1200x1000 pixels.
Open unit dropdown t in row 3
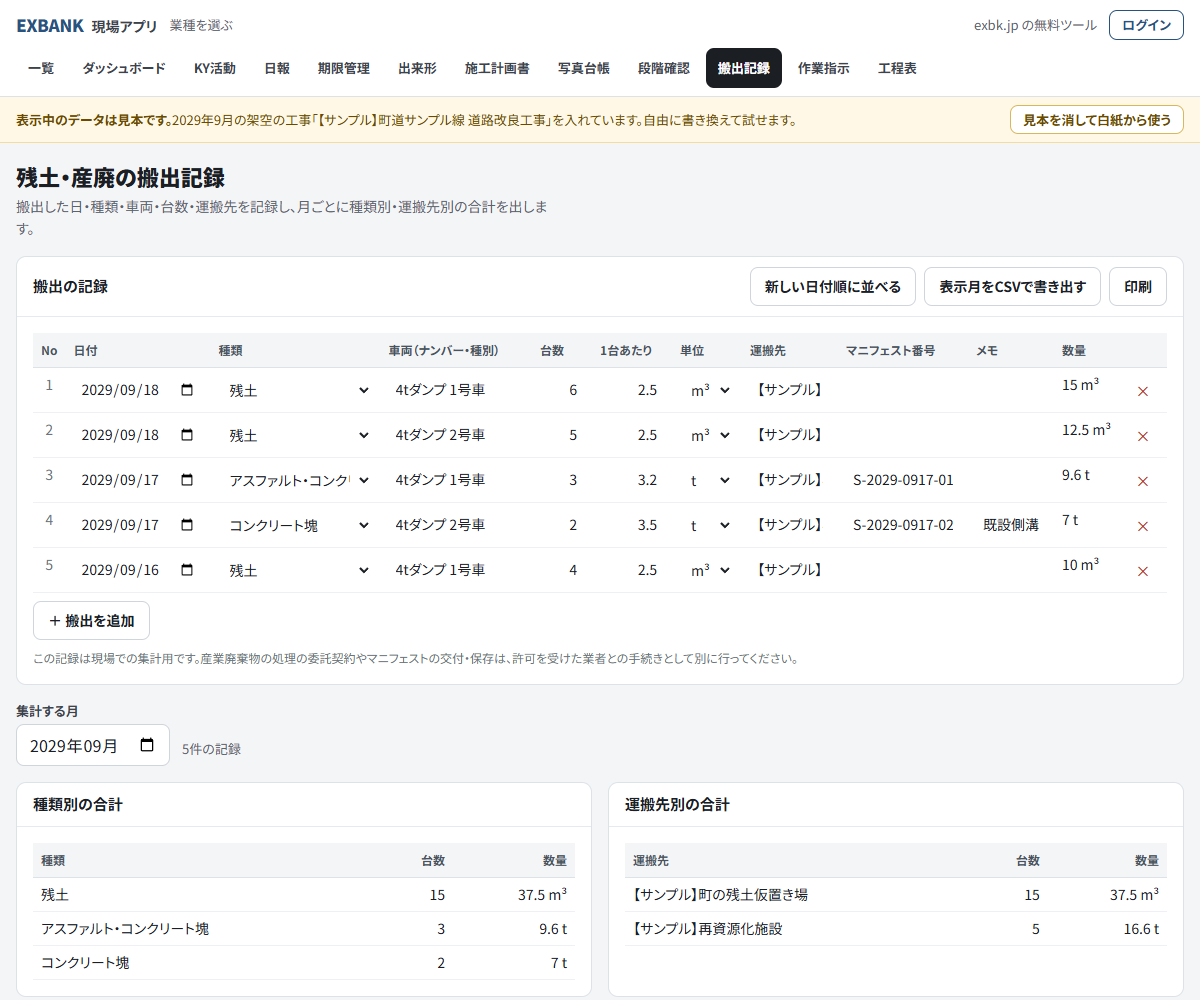pos(710,480)
